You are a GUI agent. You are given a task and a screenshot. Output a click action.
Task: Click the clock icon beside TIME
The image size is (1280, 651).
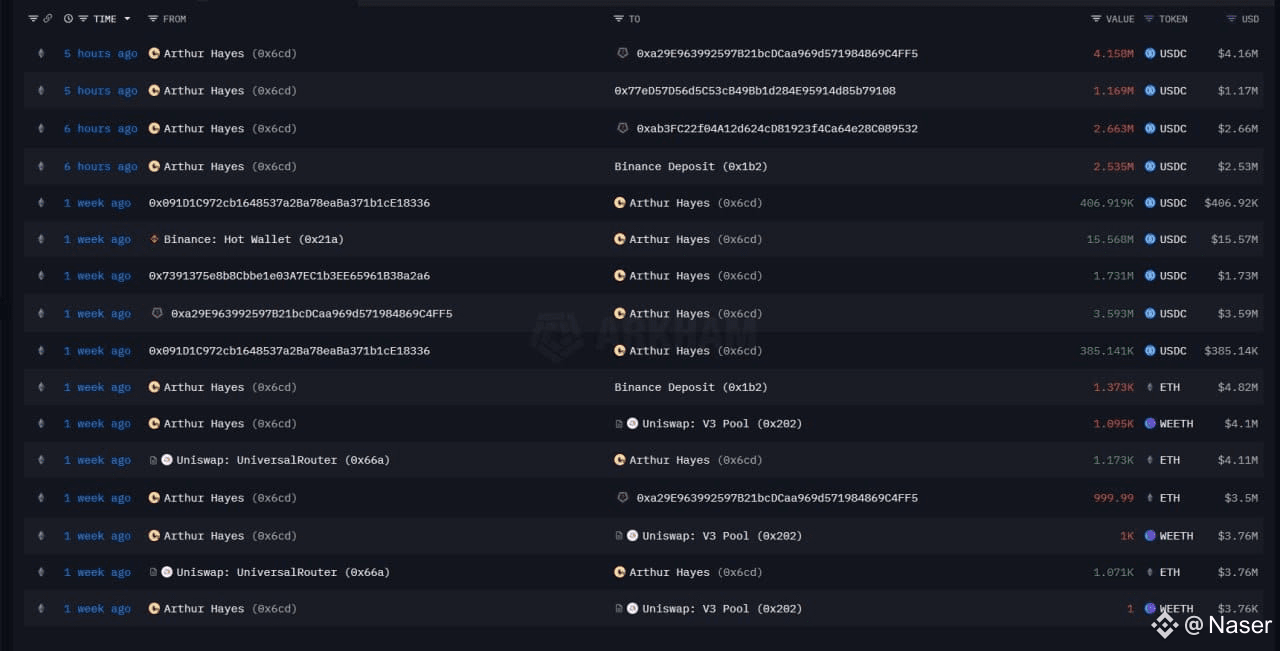[68, 19]
